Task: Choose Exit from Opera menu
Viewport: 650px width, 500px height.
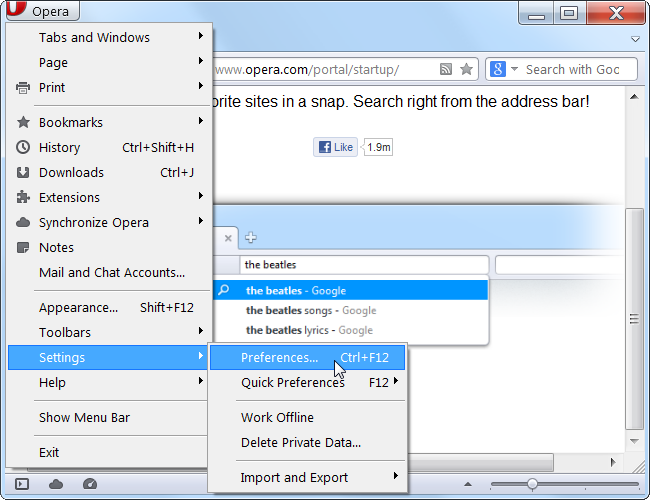Action: click(x=110, y=452)
